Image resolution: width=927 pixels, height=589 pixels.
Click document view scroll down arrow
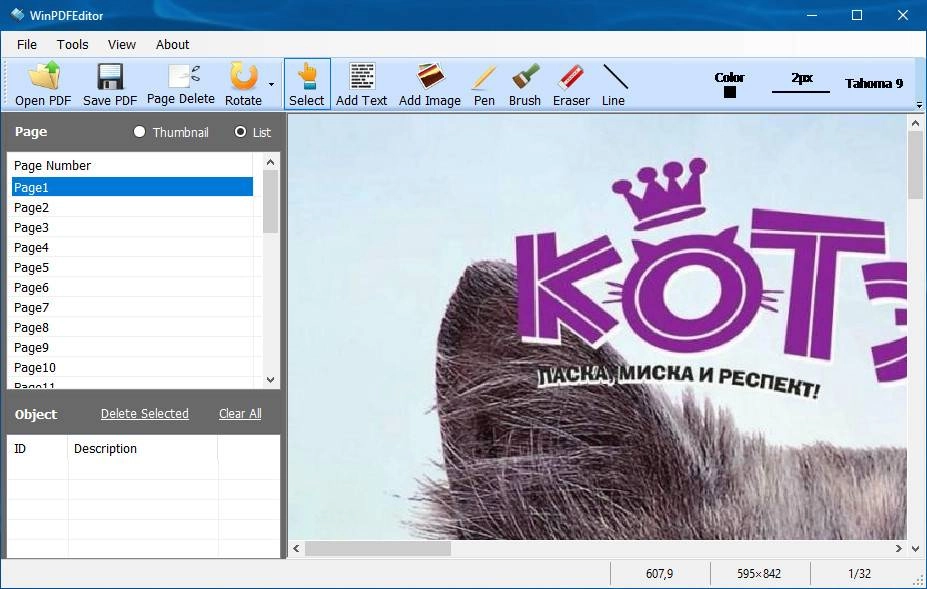[915, 549]
